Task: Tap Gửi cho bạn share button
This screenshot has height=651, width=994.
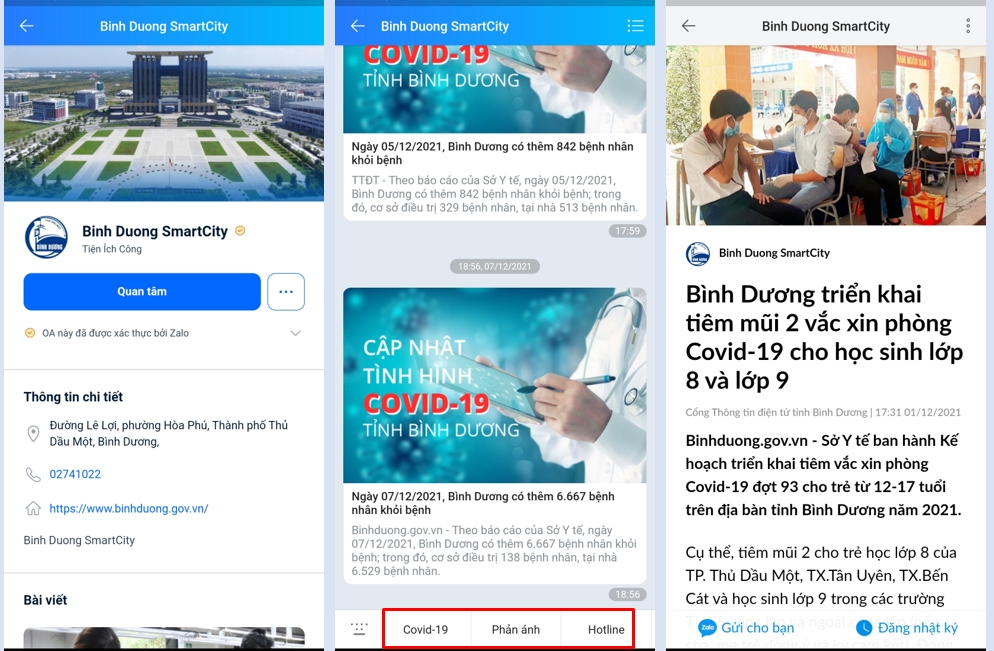Action: [x=746, y=628]
